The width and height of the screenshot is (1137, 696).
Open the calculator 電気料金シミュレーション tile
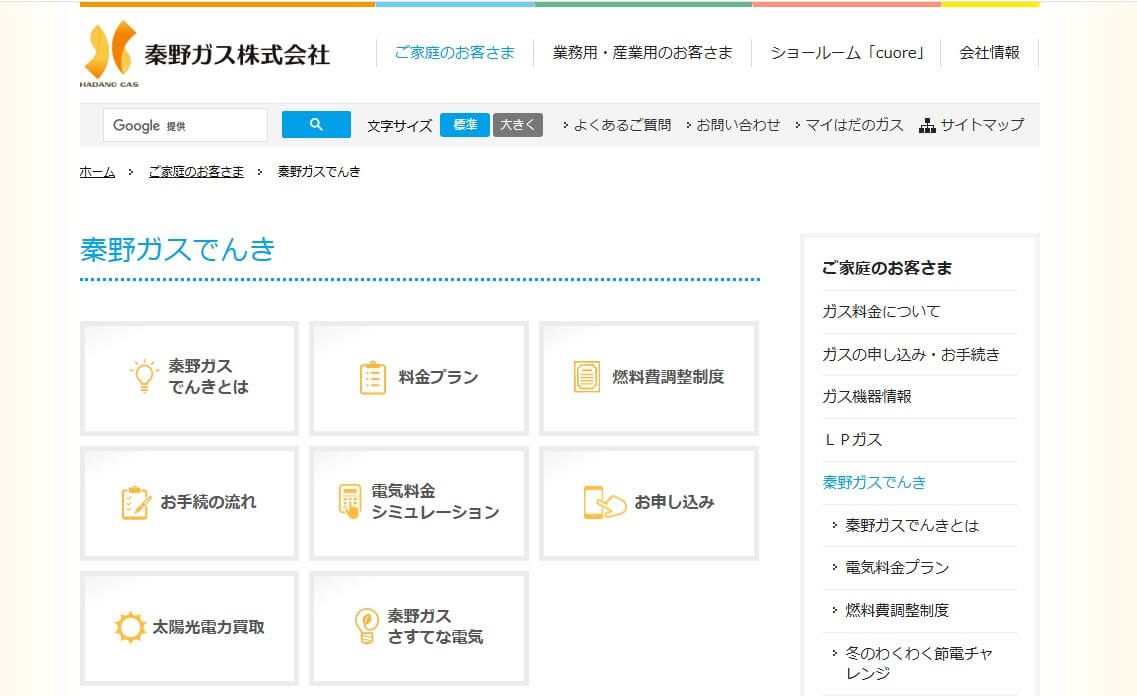click(418, 502)
